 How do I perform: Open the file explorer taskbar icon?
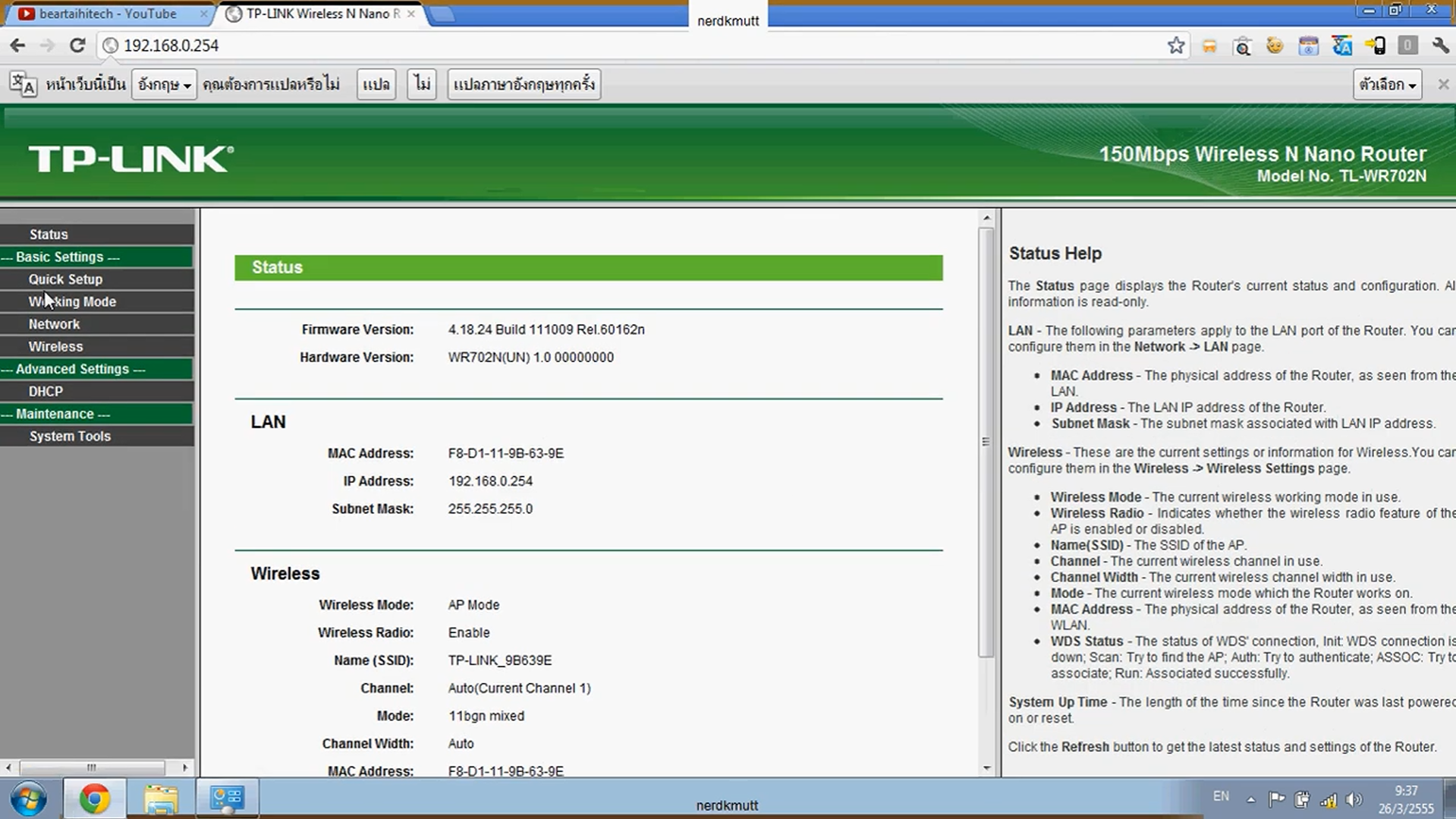click(x=161, y=799)
